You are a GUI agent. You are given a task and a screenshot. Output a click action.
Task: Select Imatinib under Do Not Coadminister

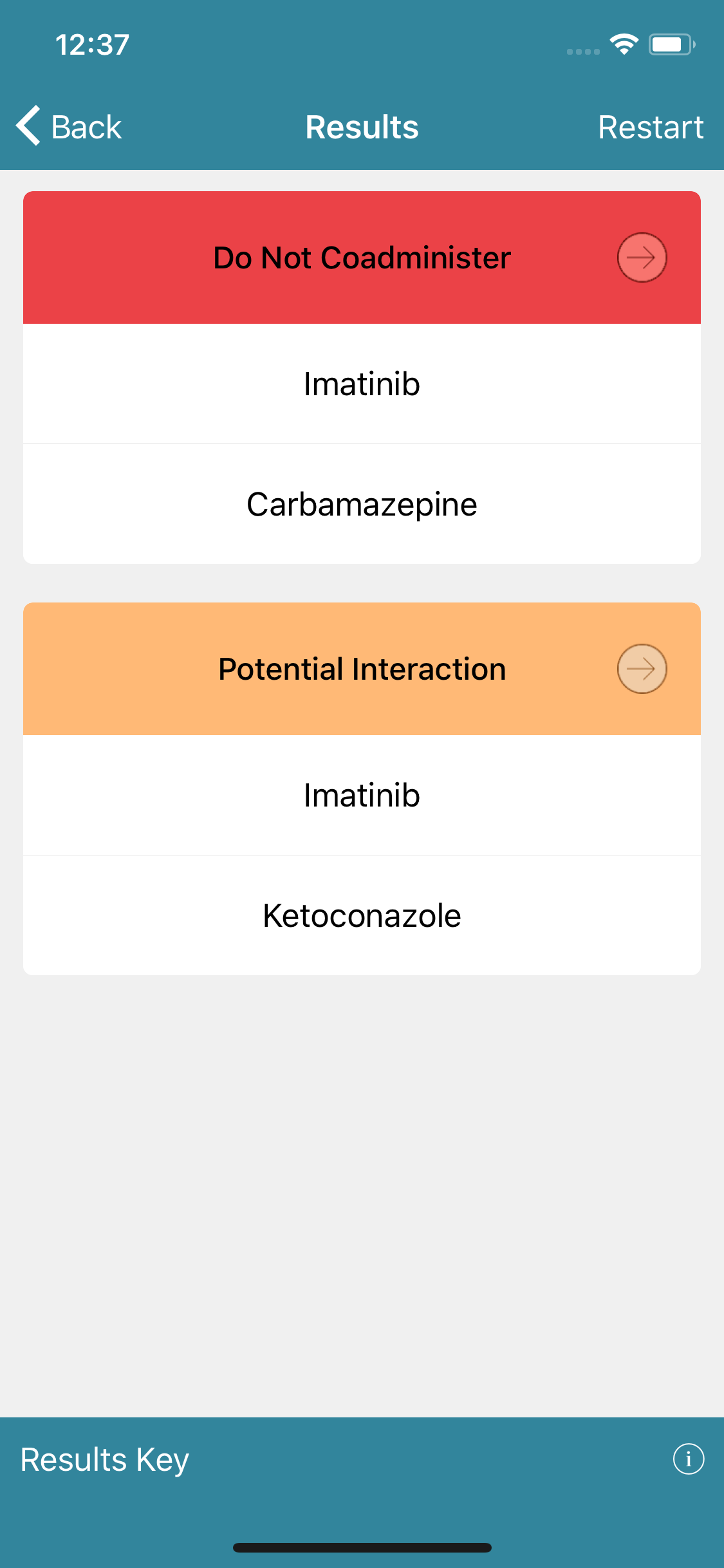(x=362, y=384)
